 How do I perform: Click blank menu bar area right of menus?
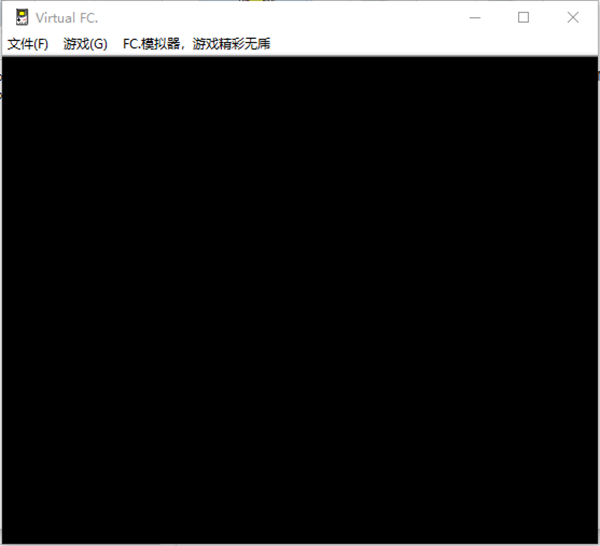coord(430,44)
